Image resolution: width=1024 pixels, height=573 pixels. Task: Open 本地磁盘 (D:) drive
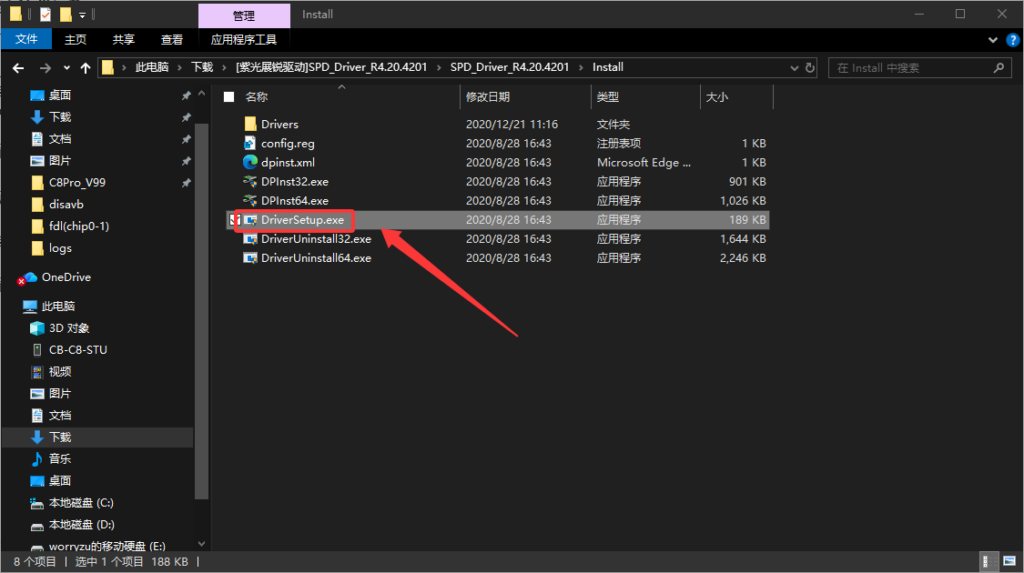[82, 525]
